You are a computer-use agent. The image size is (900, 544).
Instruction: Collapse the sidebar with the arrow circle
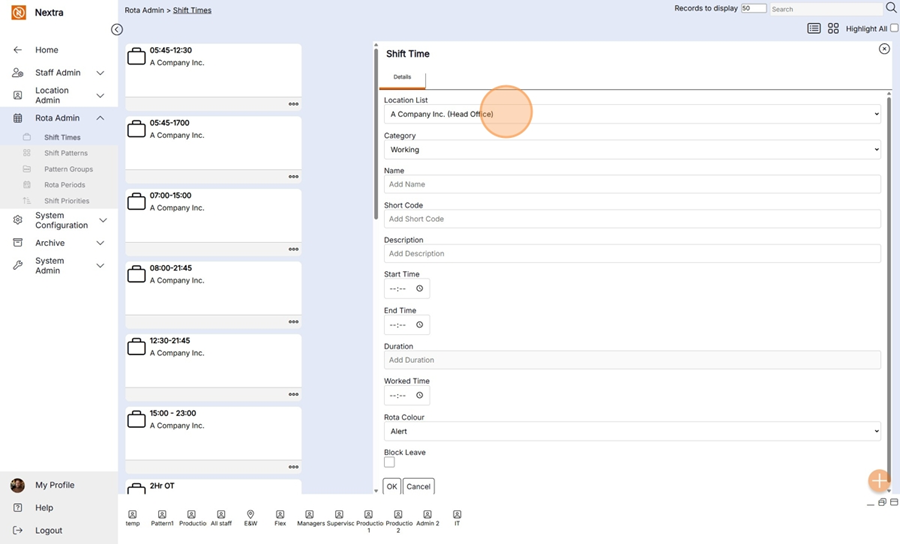117,29
